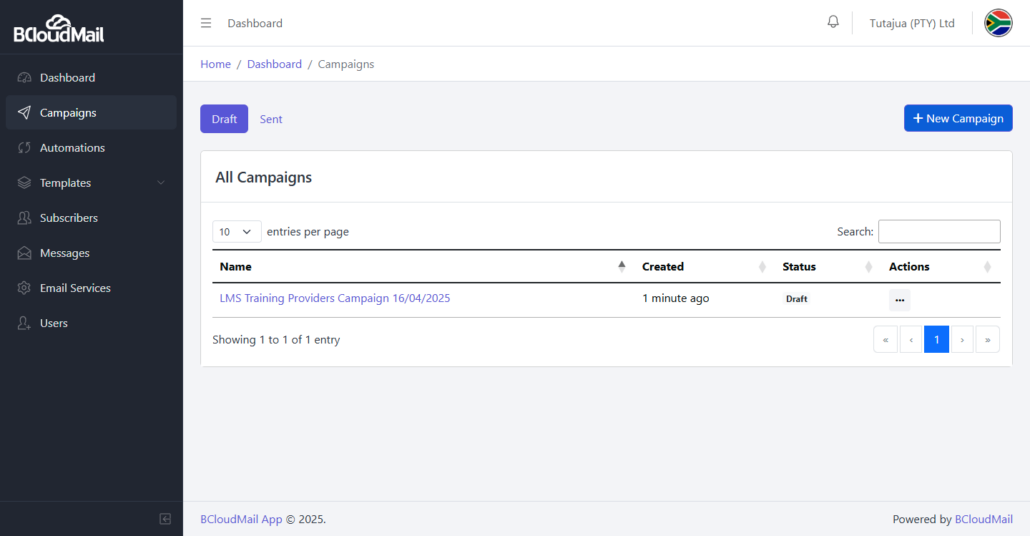Open the LMS Training Providers Campaign link

point(335,298)
